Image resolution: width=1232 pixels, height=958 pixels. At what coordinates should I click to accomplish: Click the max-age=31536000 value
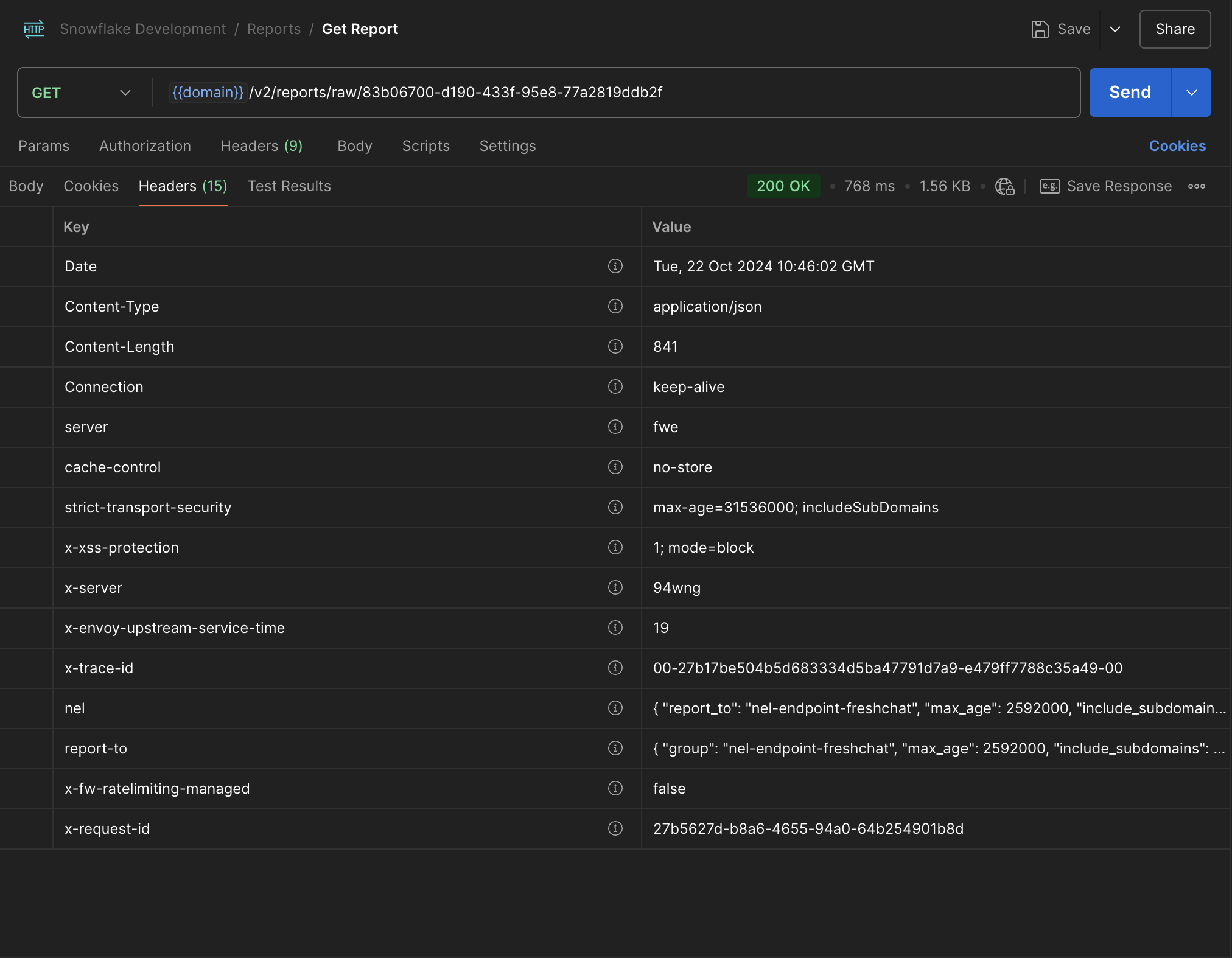click(796, 508)
